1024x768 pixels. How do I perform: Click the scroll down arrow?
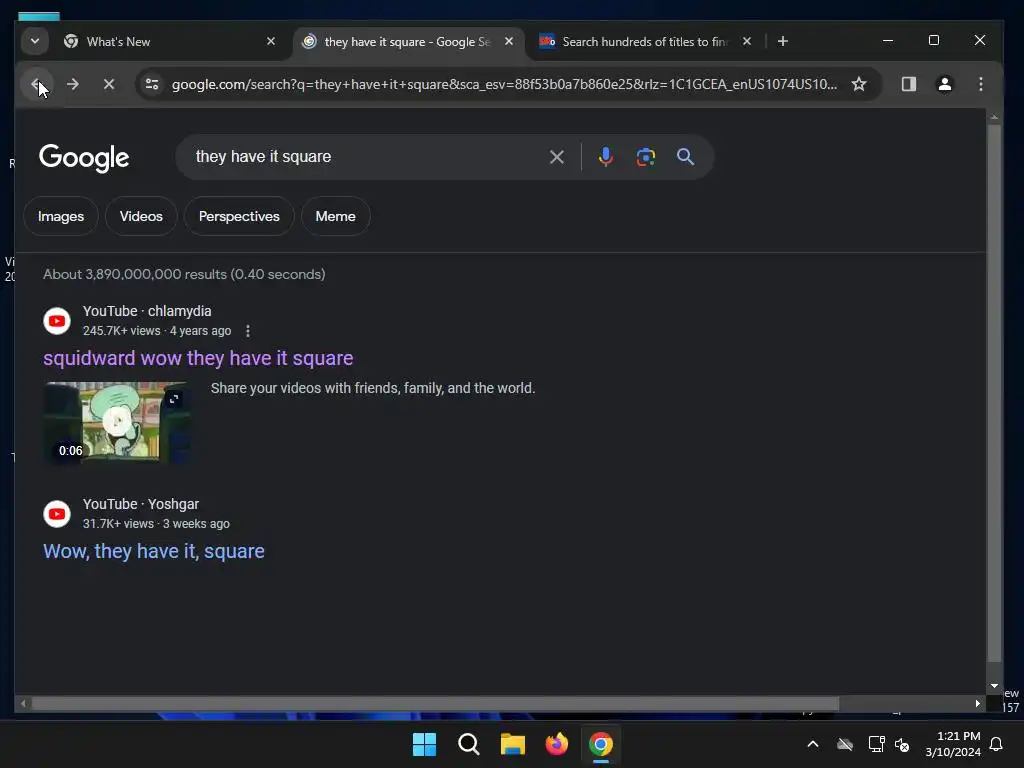(x=994, y=686)
